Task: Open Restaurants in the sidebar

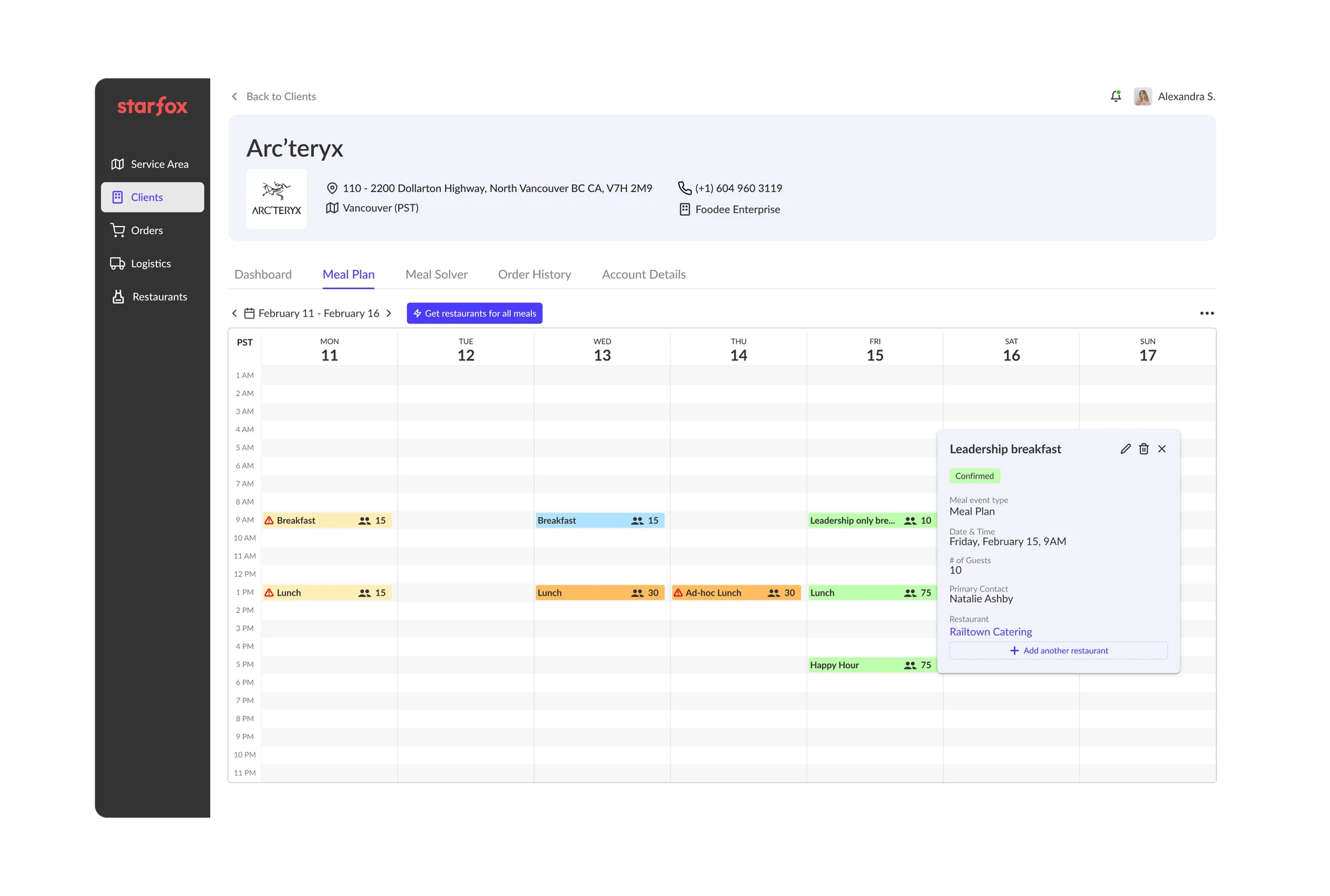Action: [152, 297]
